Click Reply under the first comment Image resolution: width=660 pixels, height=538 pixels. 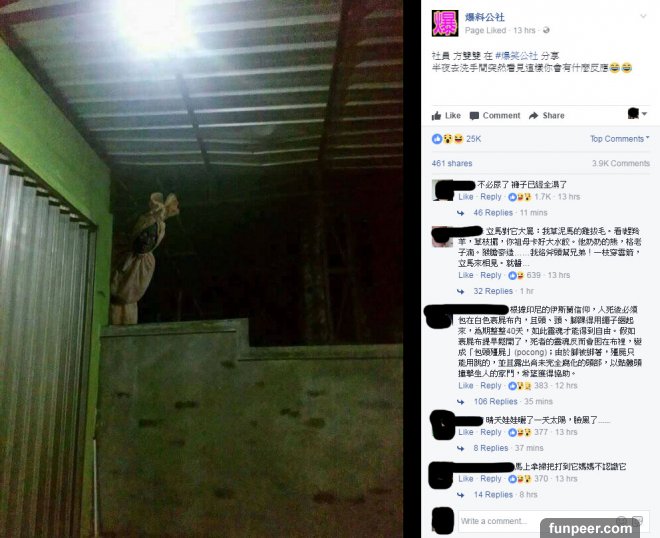(491, 197)
